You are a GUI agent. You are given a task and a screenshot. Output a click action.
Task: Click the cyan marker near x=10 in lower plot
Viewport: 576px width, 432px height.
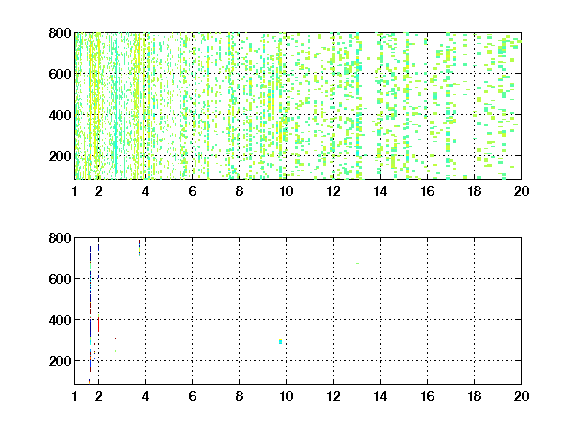tap(281, 342)
